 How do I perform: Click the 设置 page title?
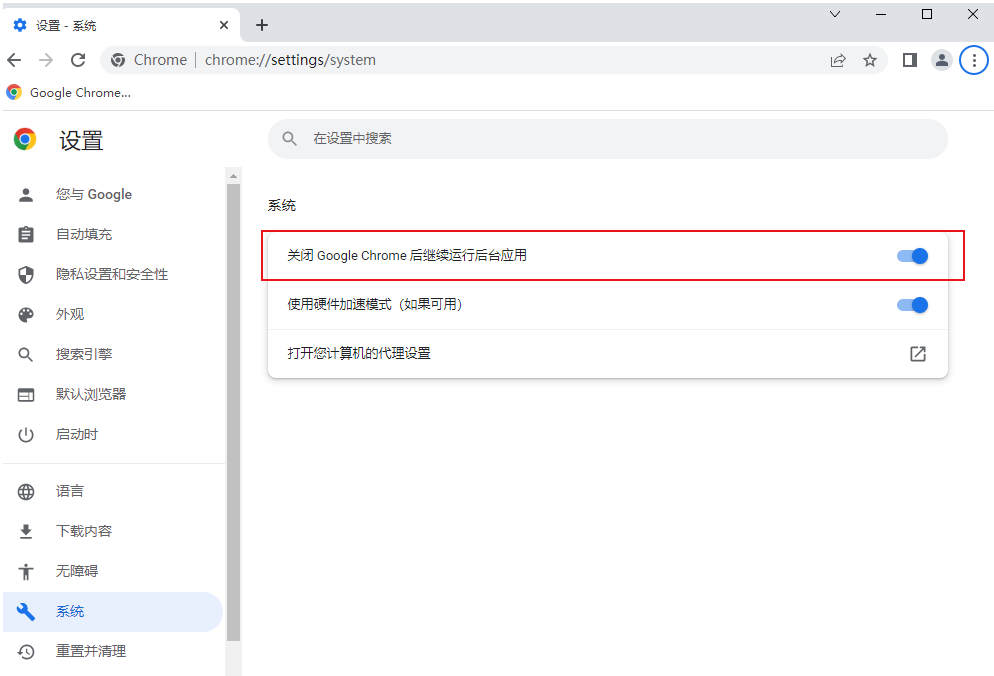coord(81,141)
